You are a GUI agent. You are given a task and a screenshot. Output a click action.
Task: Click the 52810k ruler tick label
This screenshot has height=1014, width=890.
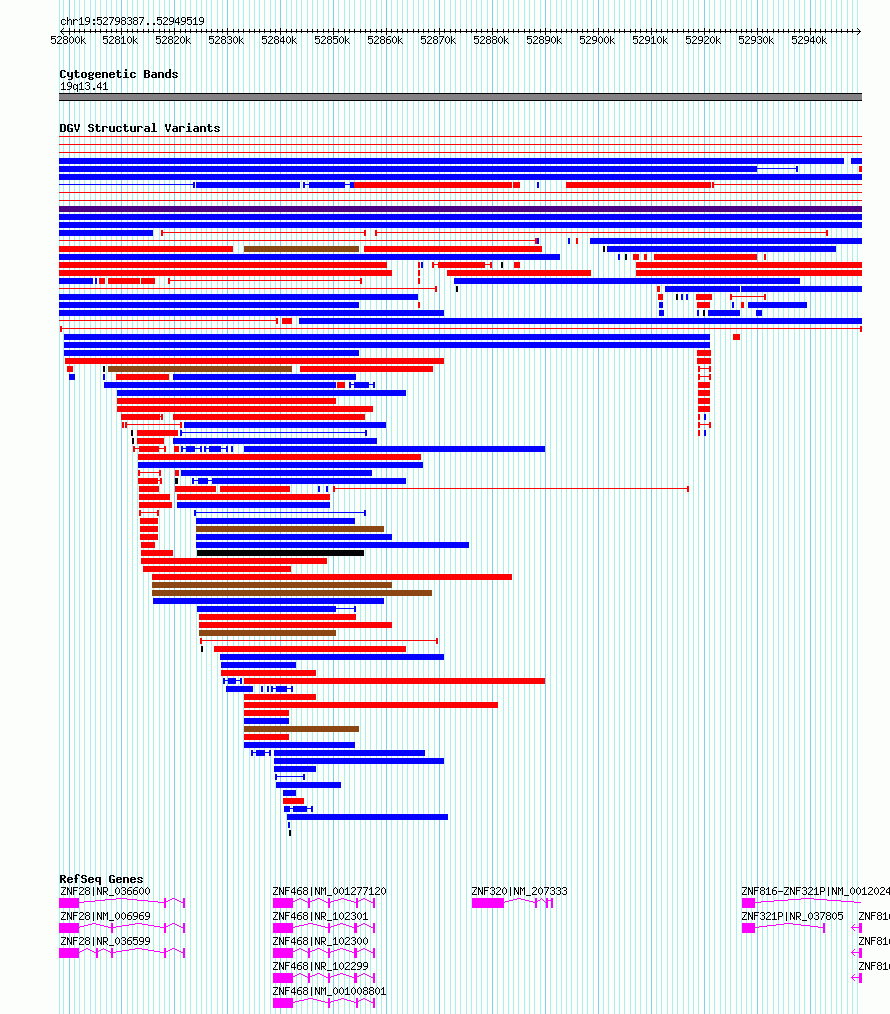pos(120,40)
